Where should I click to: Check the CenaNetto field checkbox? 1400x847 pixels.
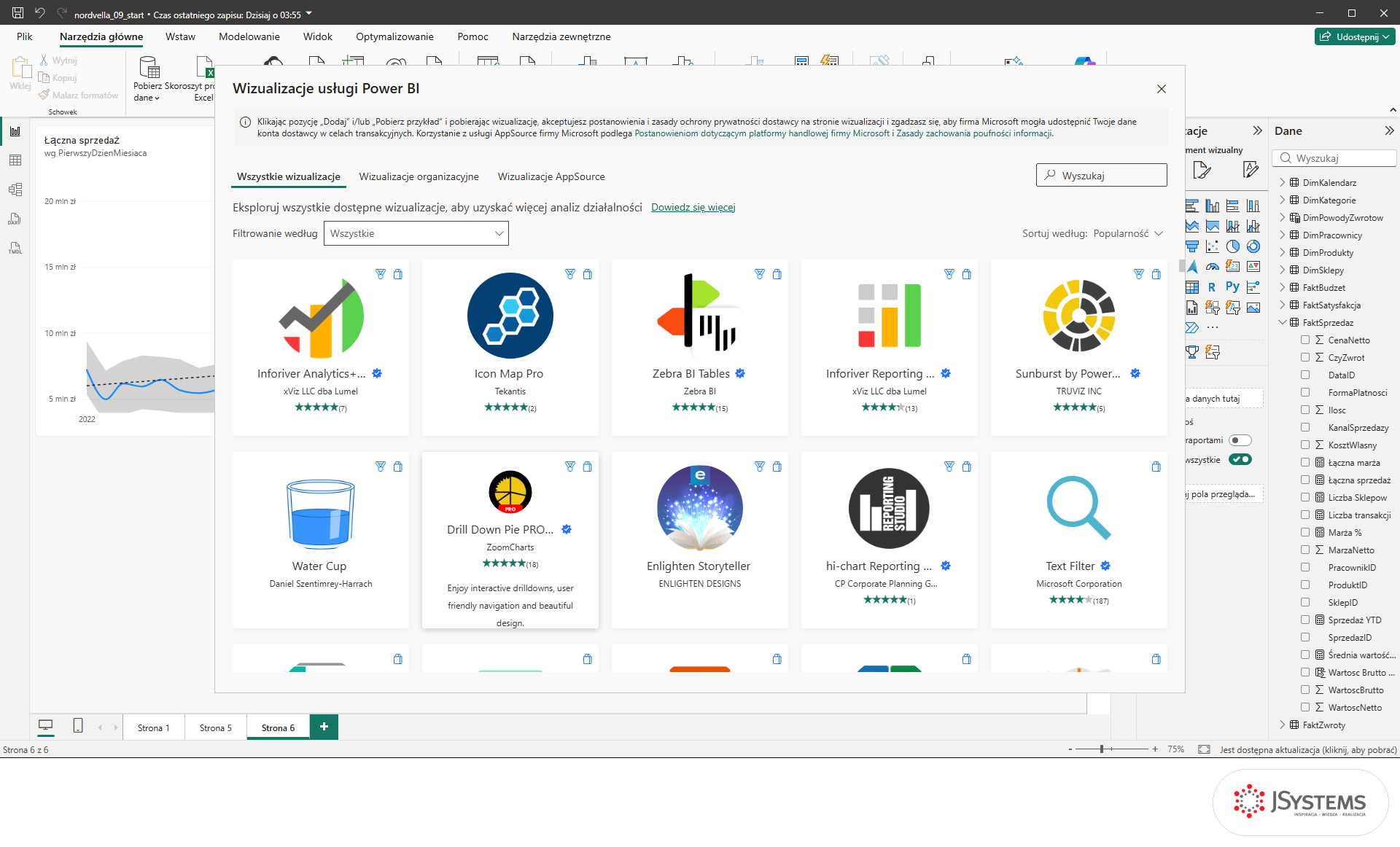1306,340
